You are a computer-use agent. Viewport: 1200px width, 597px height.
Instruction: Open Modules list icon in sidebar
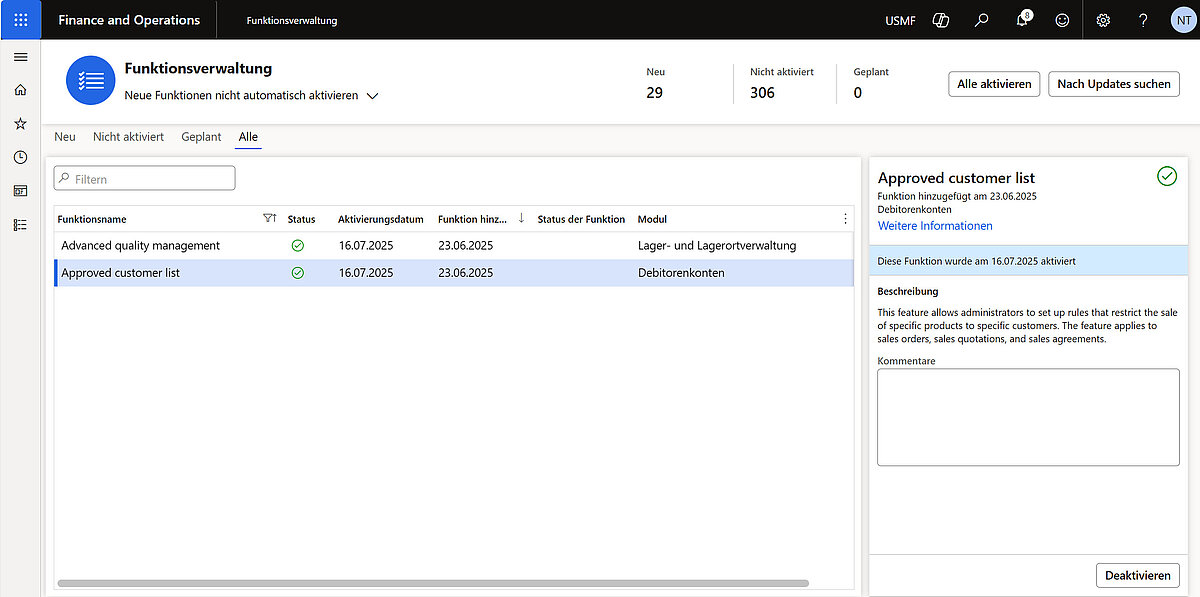coord(20,225)
